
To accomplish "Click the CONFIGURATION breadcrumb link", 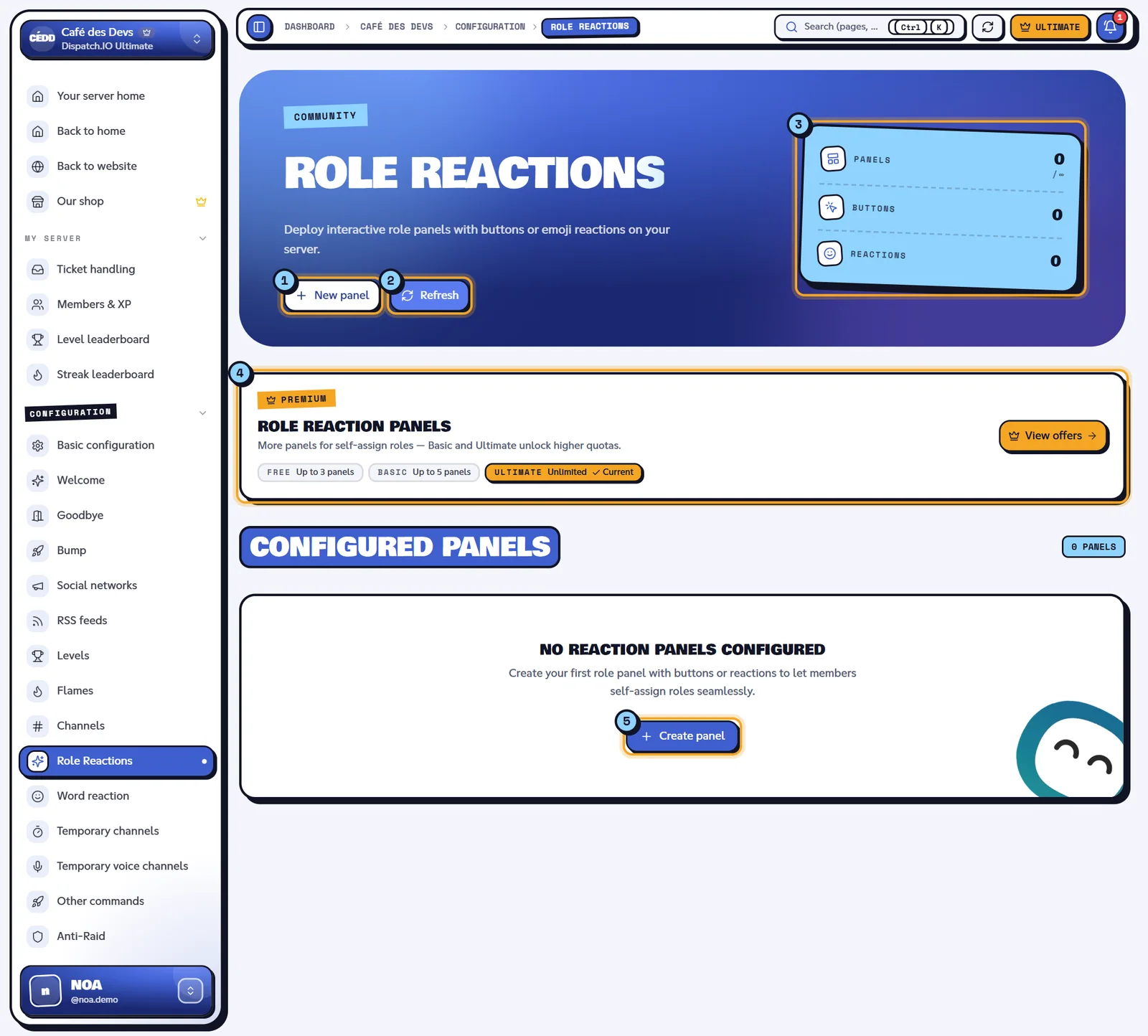I will point(490,27).
